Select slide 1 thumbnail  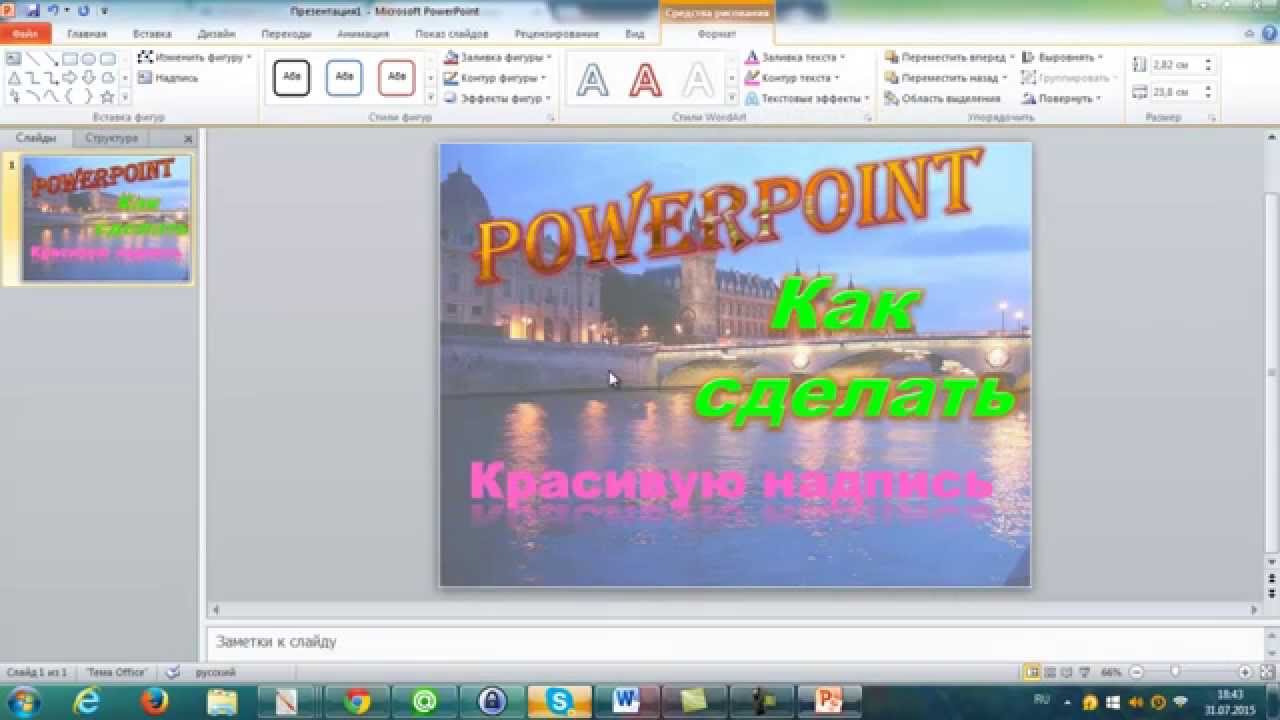(106, 219)
